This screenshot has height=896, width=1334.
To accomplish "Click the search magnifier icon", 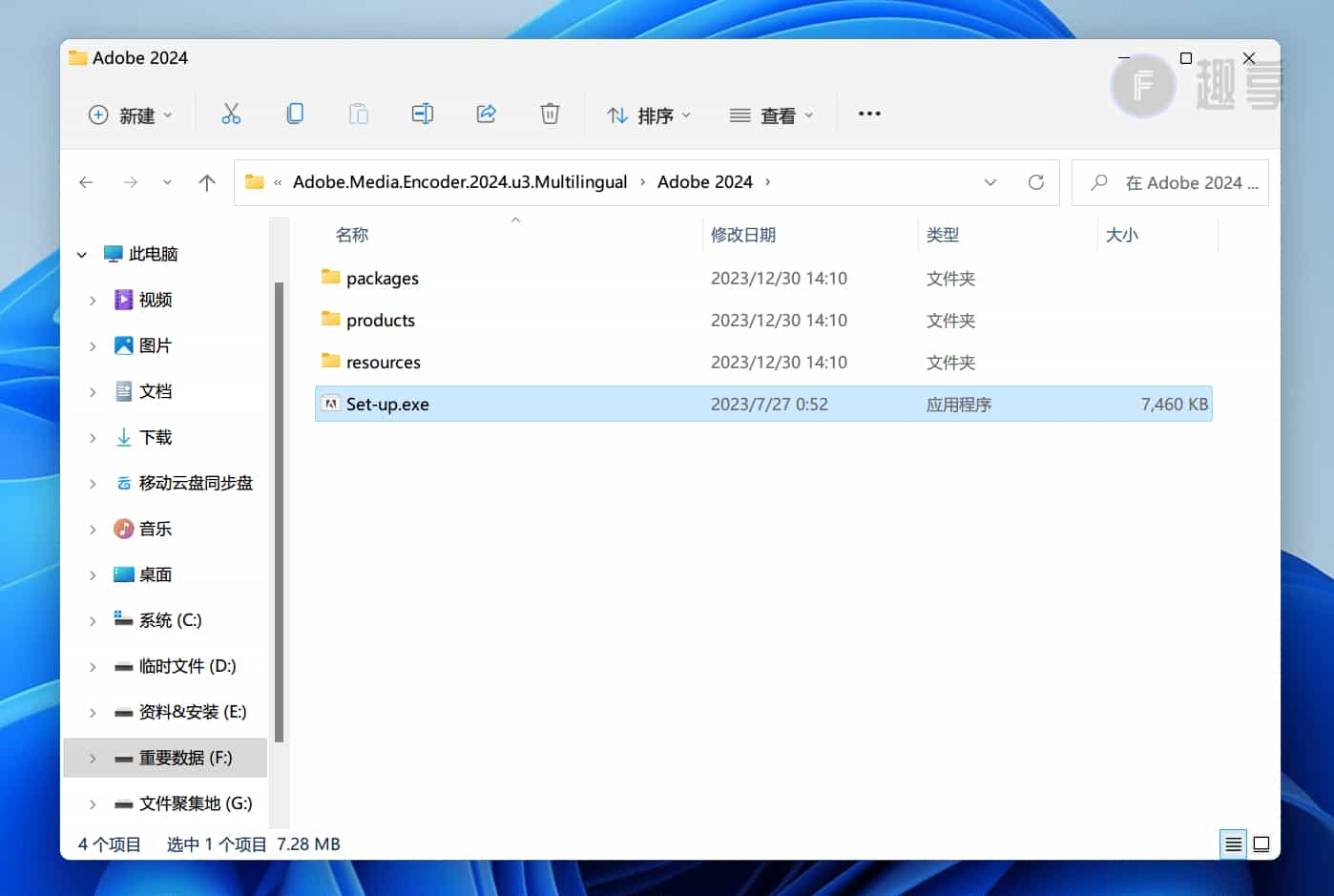I will tap(1099, 181).
